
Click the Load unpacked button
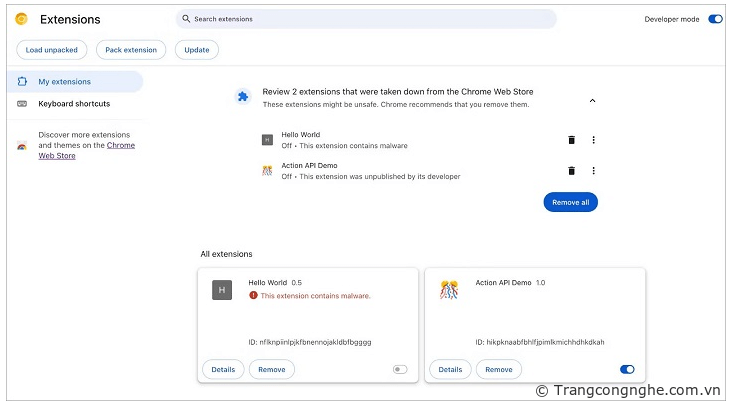coord(52,50)
